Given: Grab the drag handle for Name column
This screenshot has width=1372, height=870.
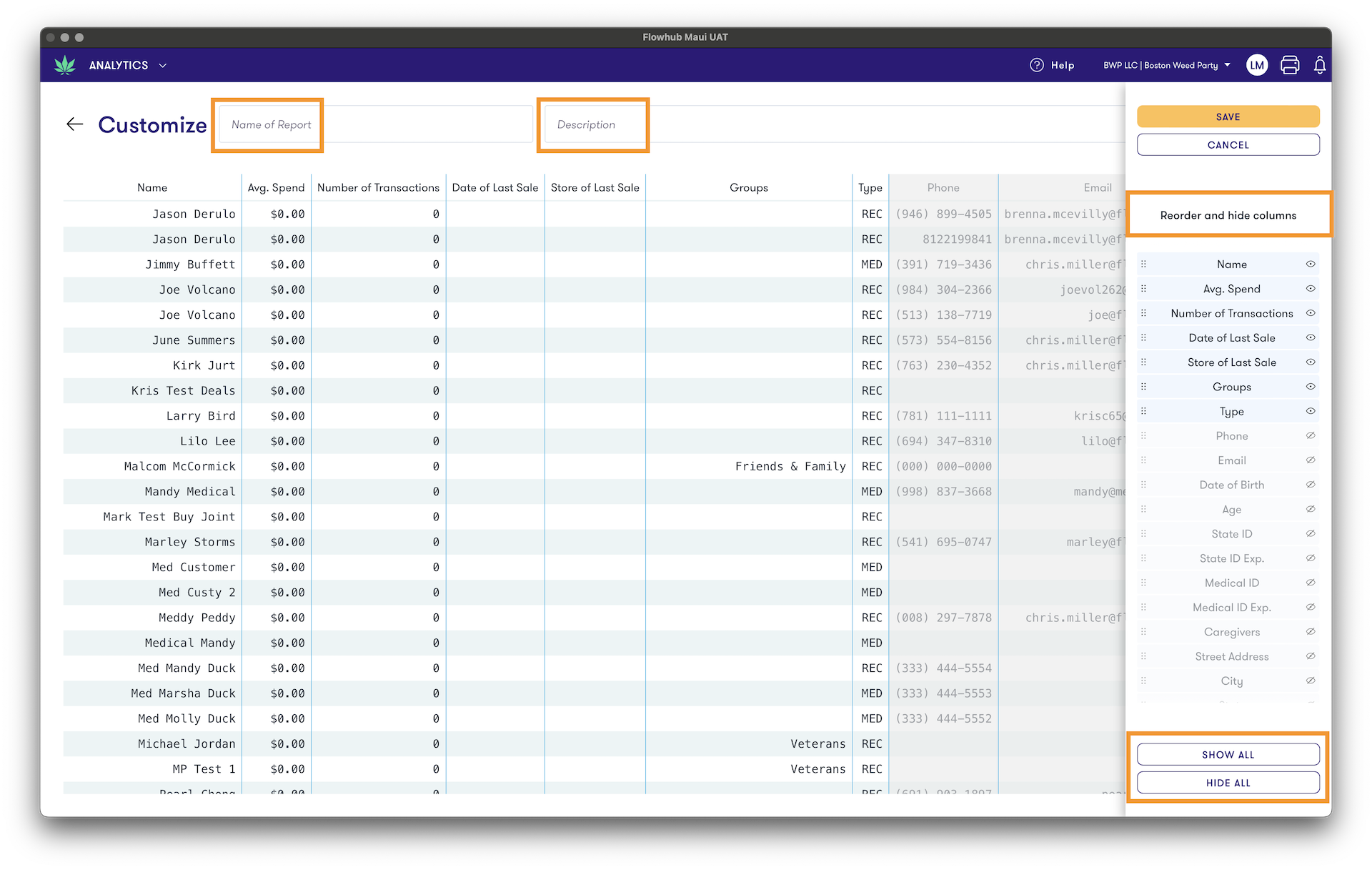Looking at the screenshot, I should (1143, 264).
